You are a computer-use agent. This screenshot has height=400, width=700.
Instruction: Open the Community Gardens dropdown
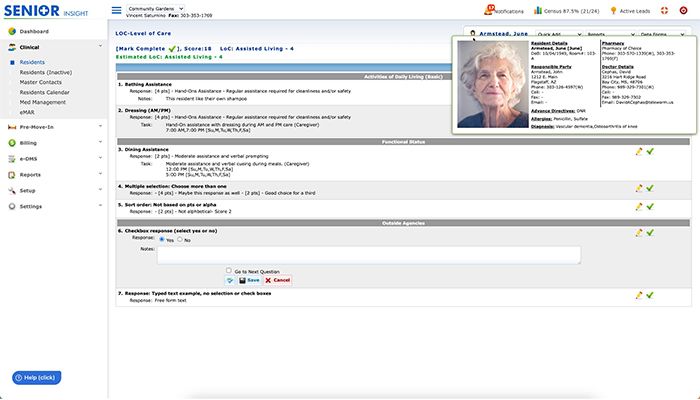[155, 8]
